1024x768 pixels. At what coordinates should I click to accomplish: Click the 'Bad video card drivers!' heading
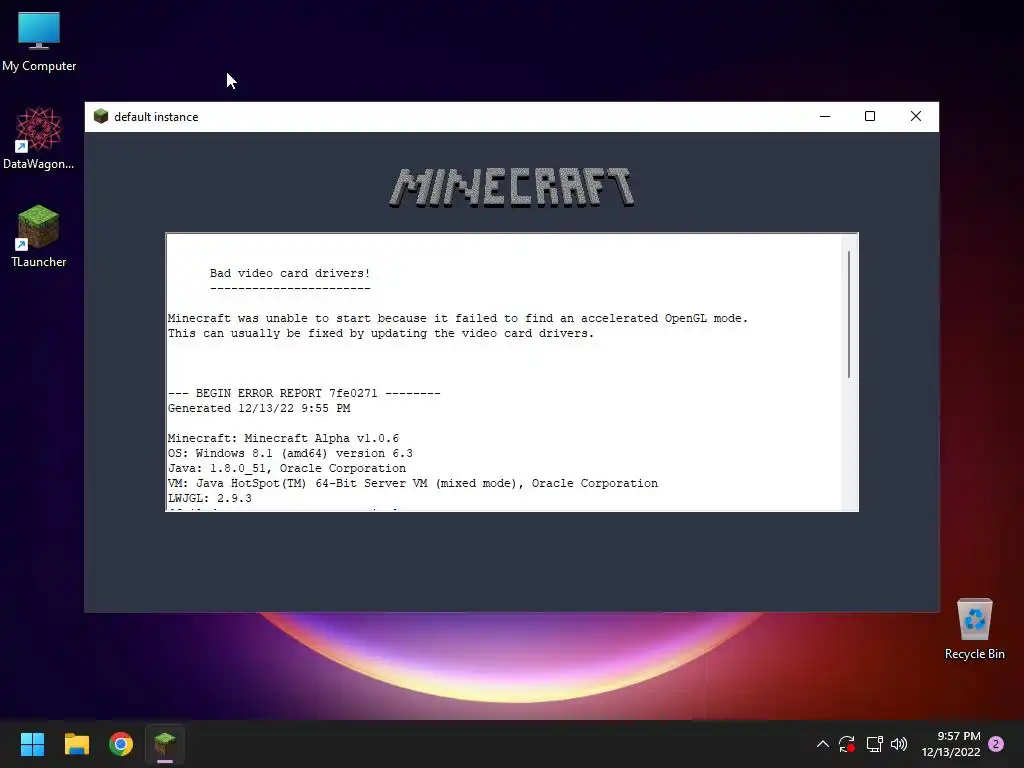(290, 273)
